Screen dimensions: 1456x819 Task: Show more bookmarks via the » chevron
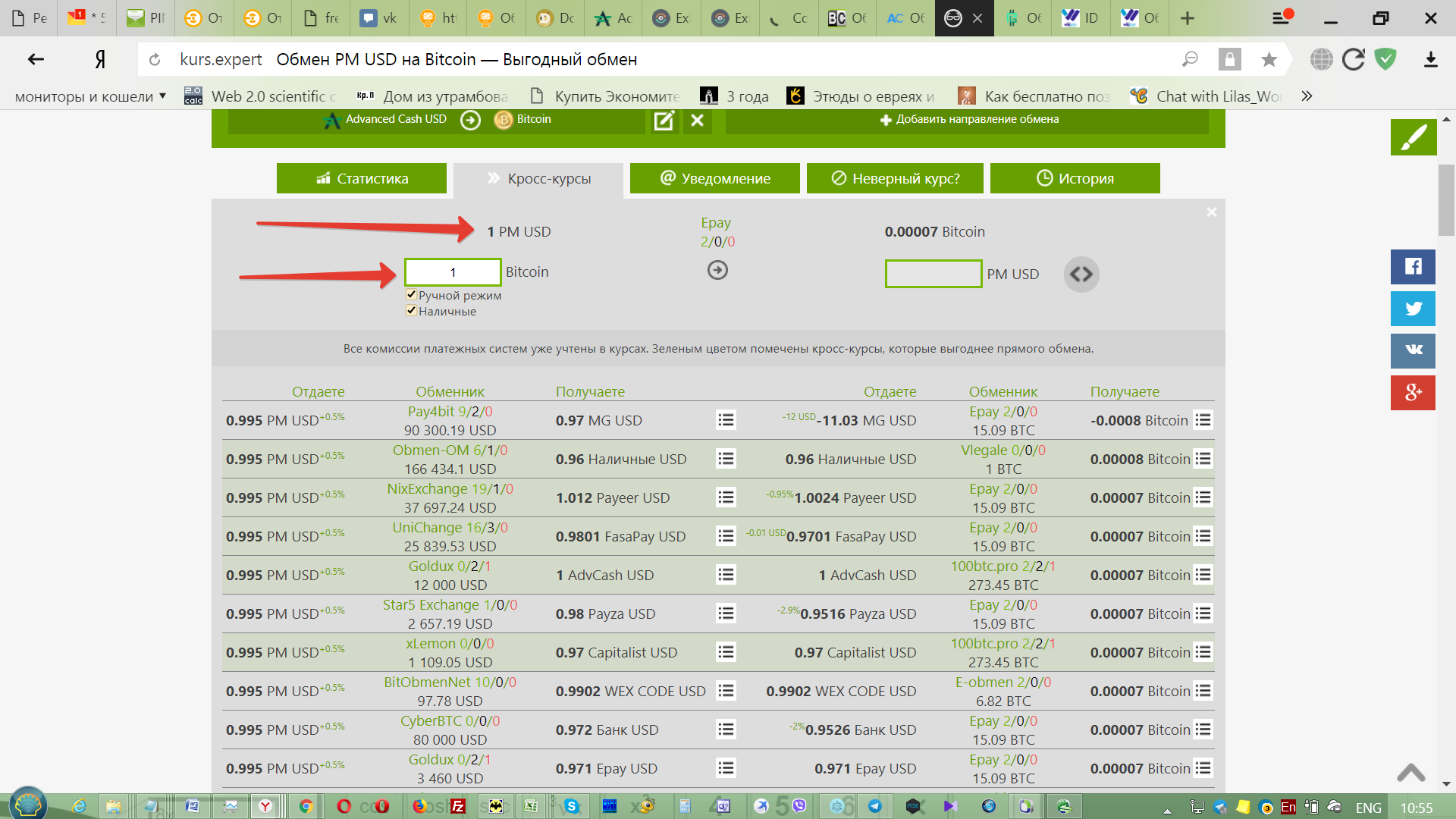click(1307, 96)
